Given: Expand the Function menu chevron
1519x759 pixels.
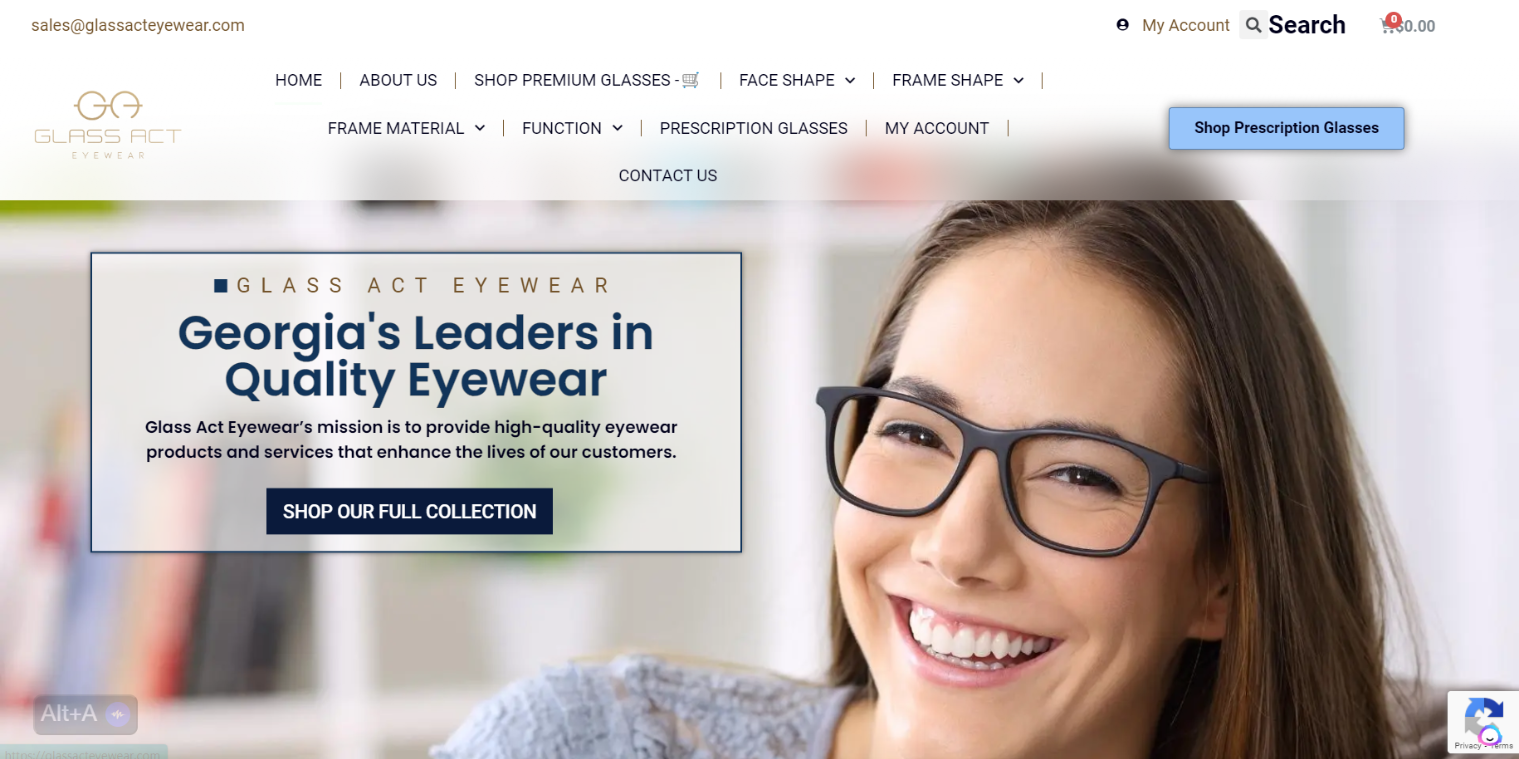Looking at the screenshot, I should (x=617, y=128).
